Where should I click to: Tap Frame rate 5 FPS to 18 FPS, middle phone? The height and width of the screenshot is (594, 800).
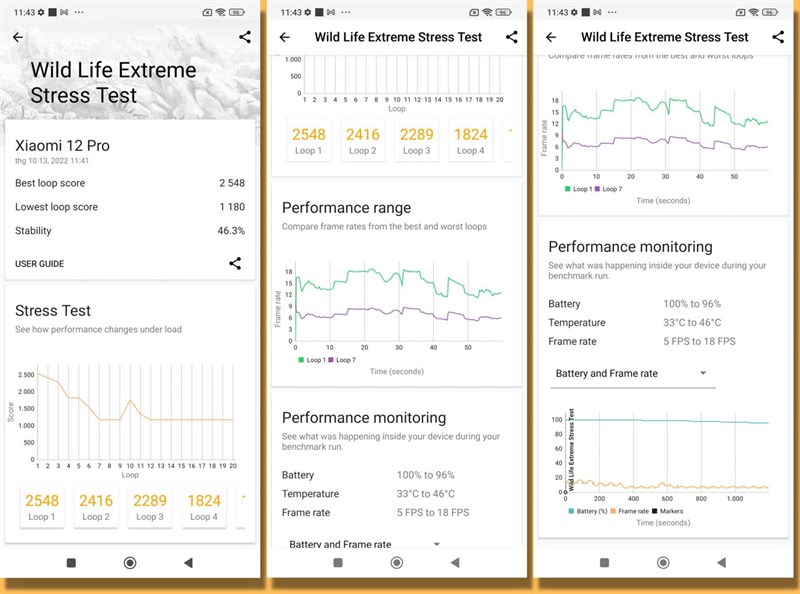point(376,512)
